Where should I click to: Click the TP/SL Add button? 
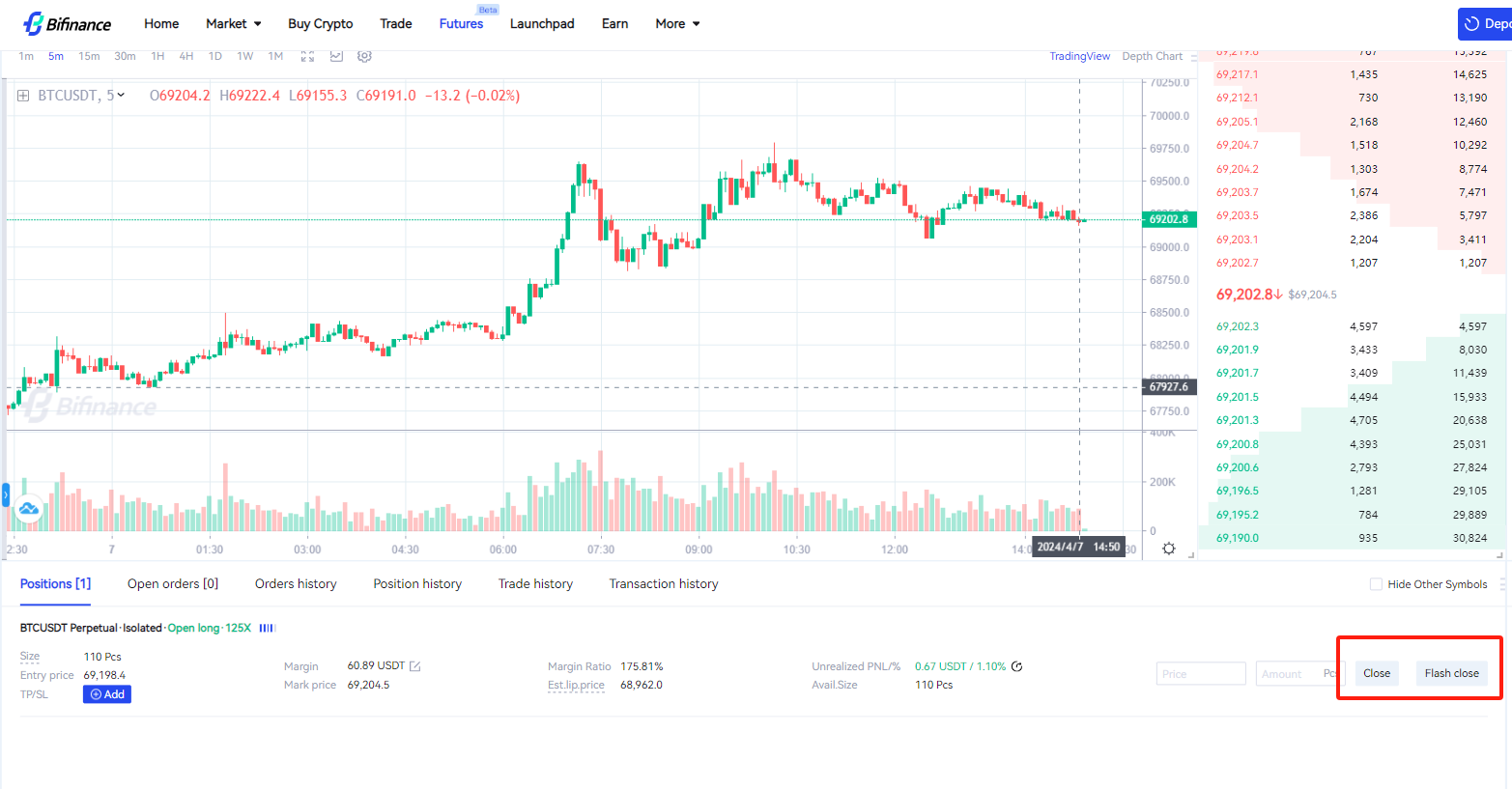coord(107,694)
